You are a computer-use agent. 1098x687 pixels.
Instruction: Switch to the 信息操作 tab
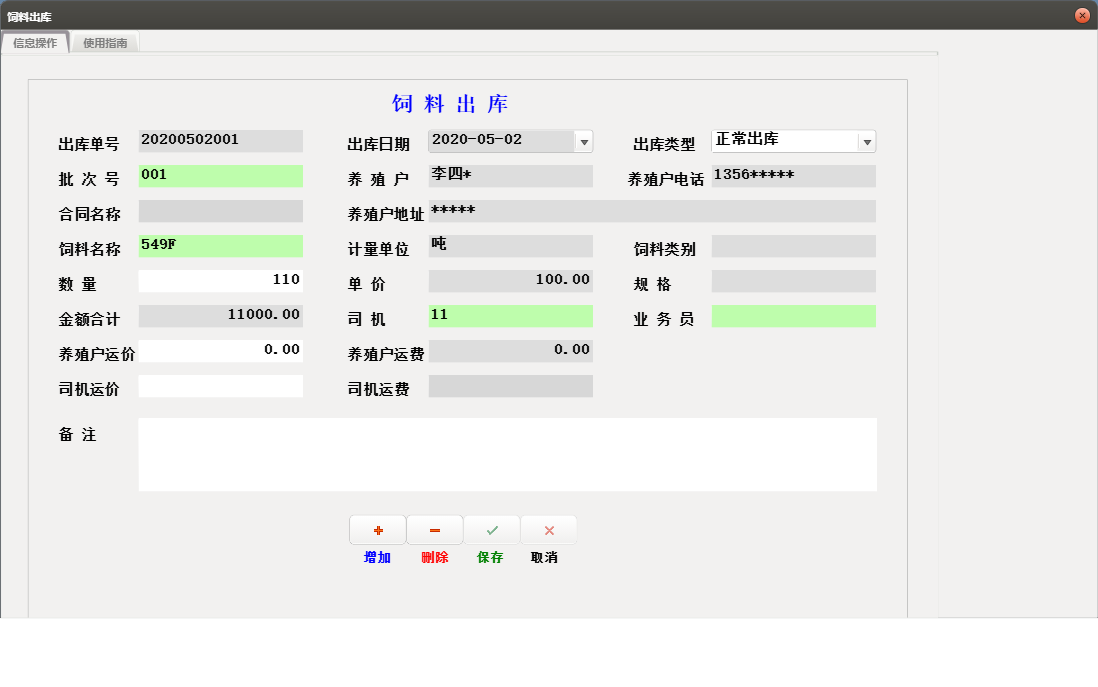tap(35, 43)
